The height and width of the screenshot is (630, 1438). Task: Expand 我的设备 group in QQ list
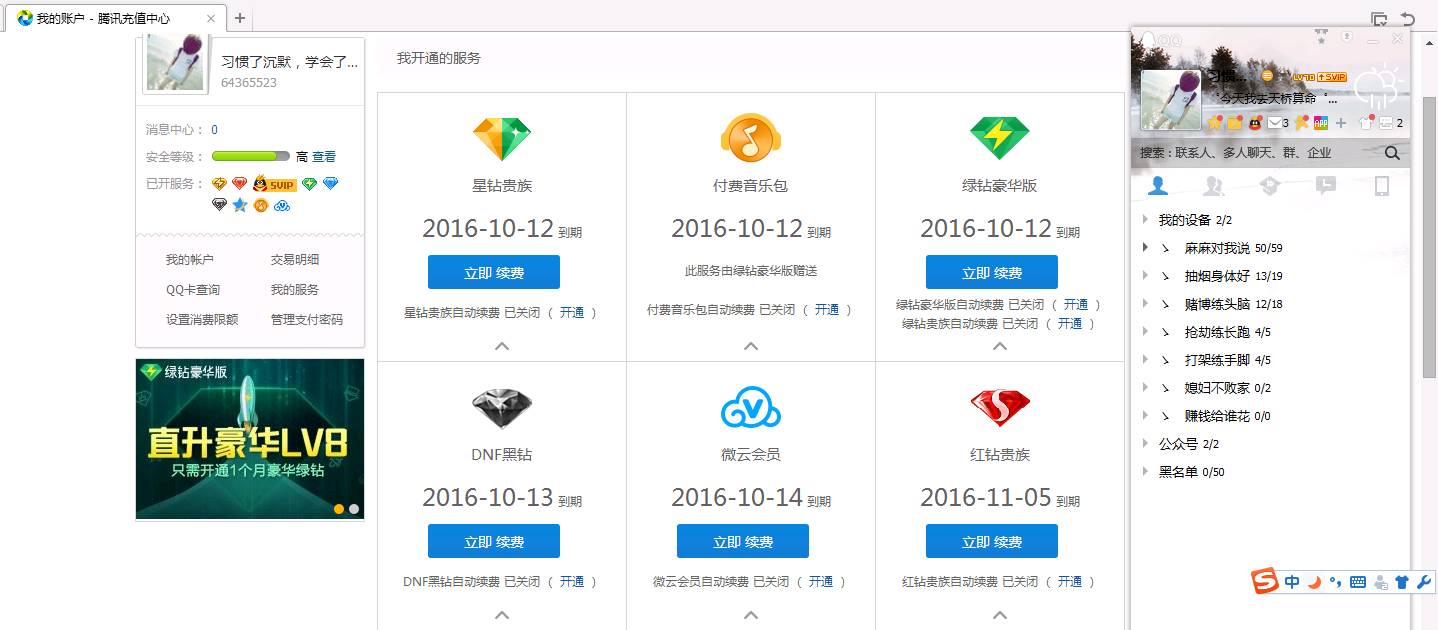point(1146,220)
